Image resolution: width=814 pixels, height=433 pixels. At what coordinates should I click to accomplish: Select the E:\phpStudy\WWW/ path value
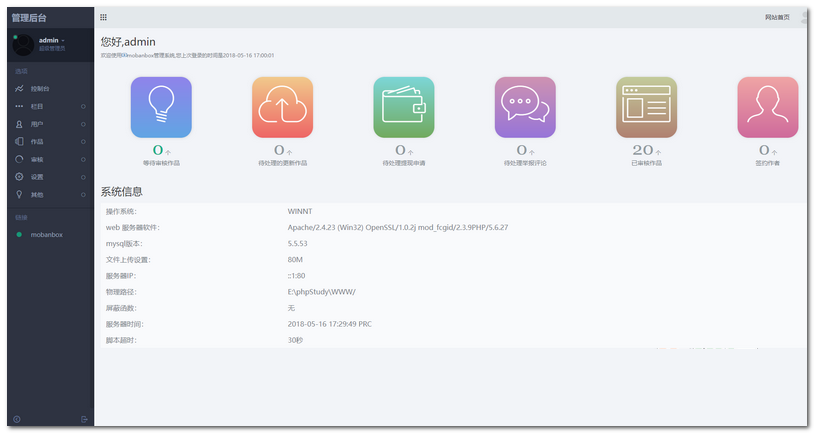[x=321, y=292]
